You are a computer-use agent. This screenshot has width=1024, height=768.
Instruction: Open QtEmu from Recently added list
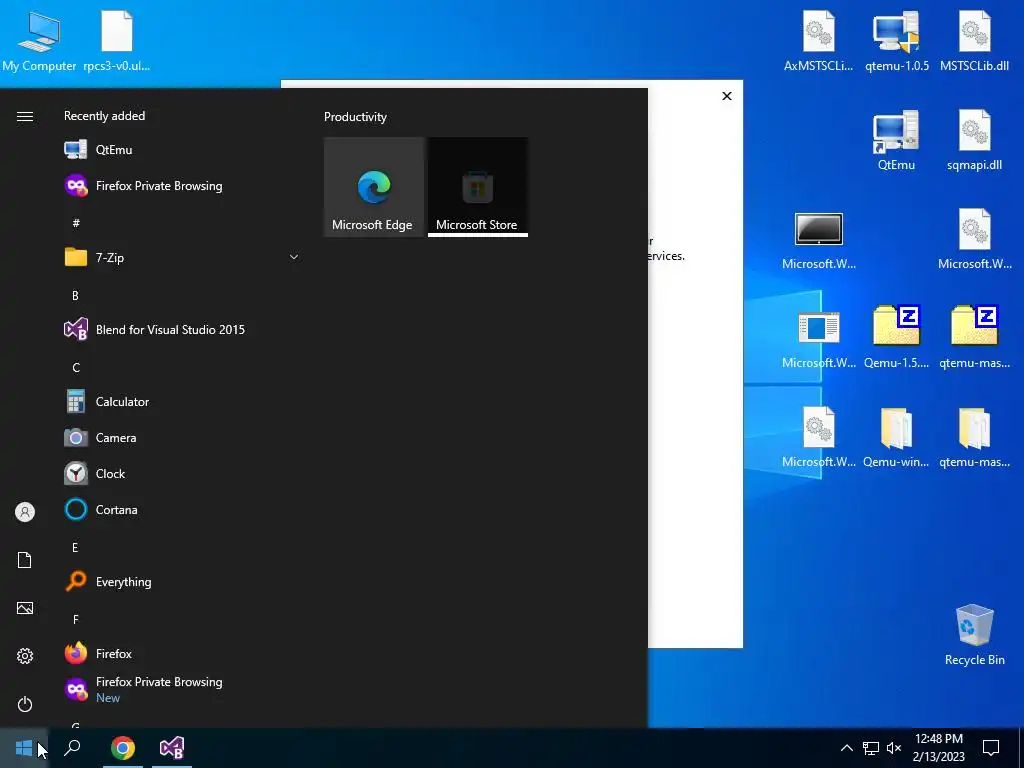[x=180, y=150]
